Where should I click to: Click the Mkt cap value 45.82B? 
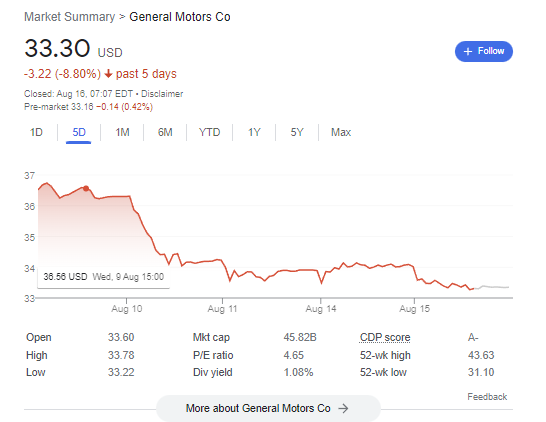click(300, 337)
